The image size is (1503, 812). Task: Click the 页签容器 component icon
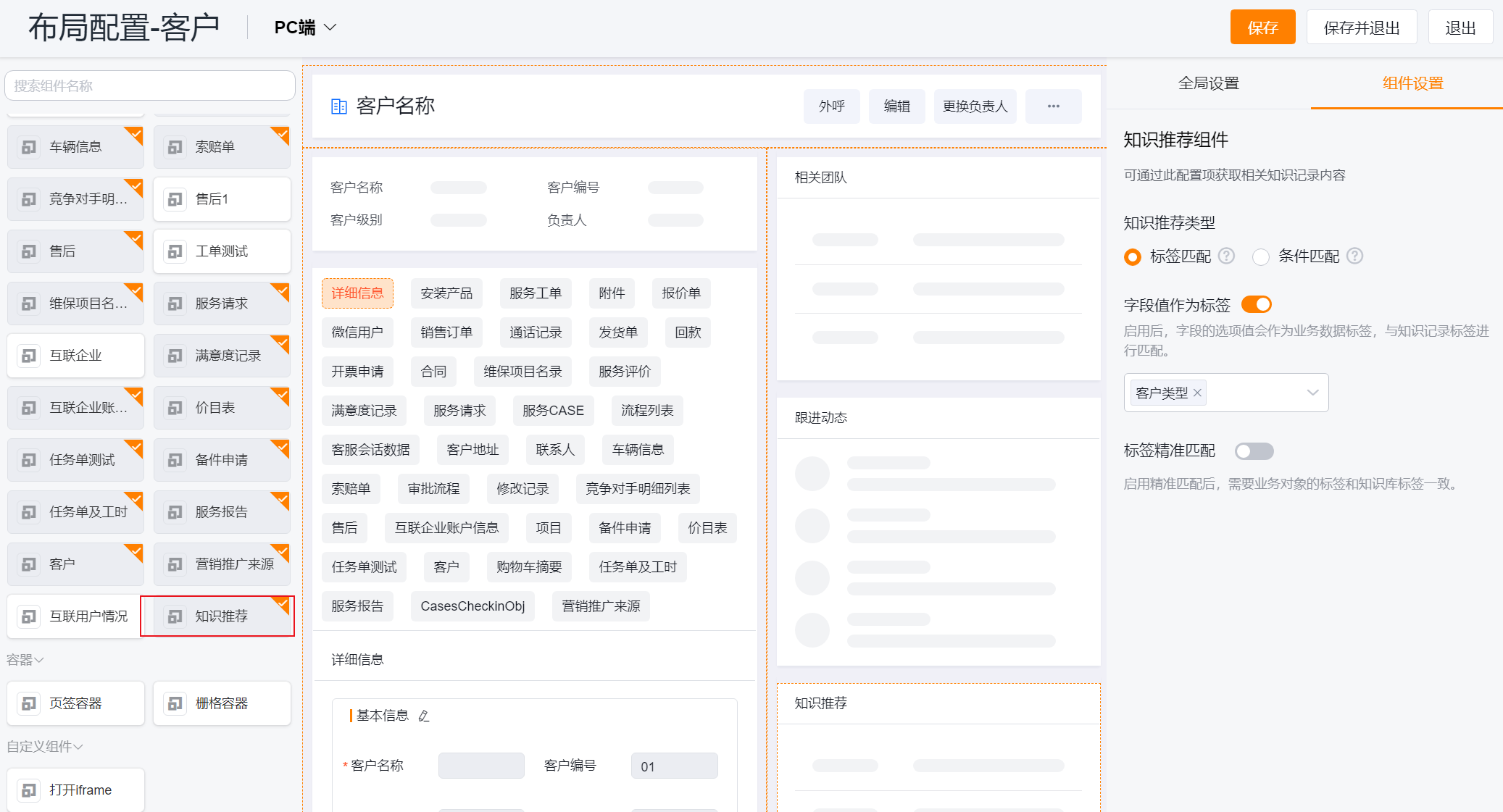pyautogui.click(x=29, y=703)
